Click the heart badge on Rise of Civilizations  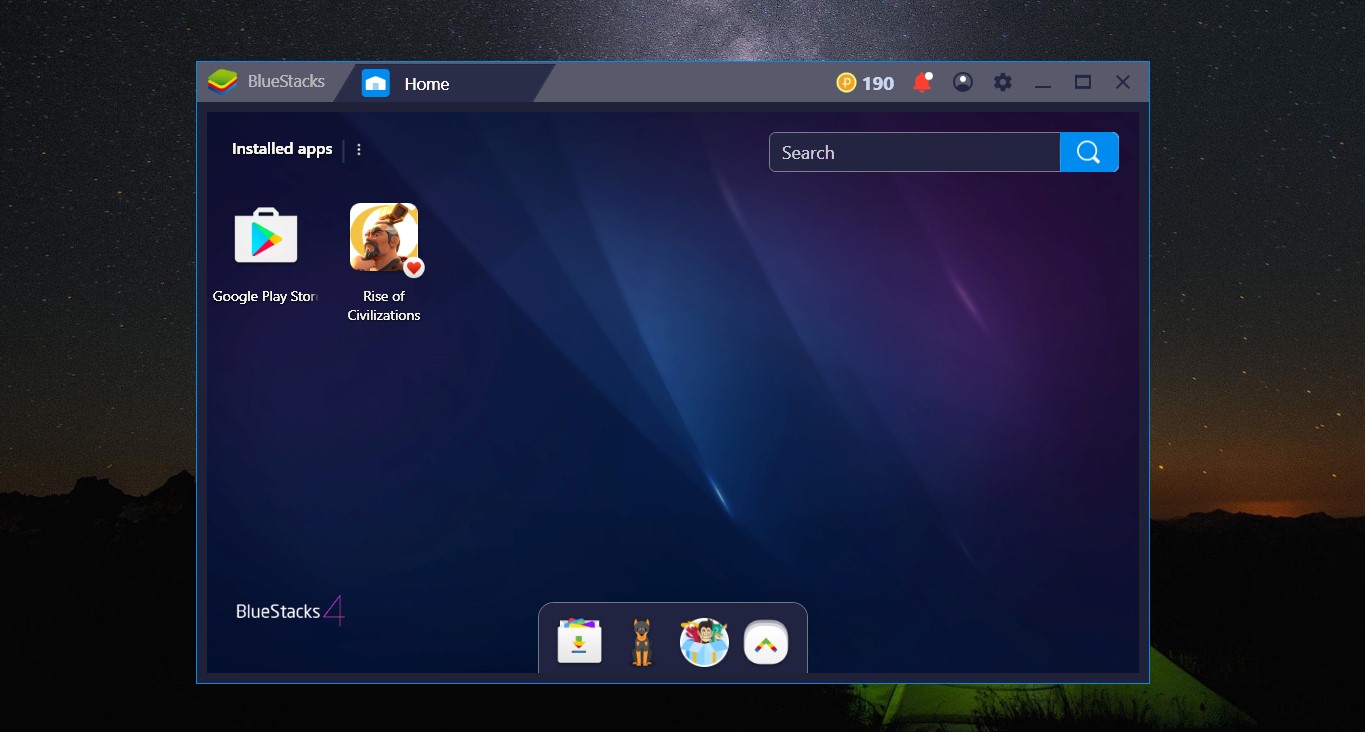pyautogui.click(x=414, y=267)
